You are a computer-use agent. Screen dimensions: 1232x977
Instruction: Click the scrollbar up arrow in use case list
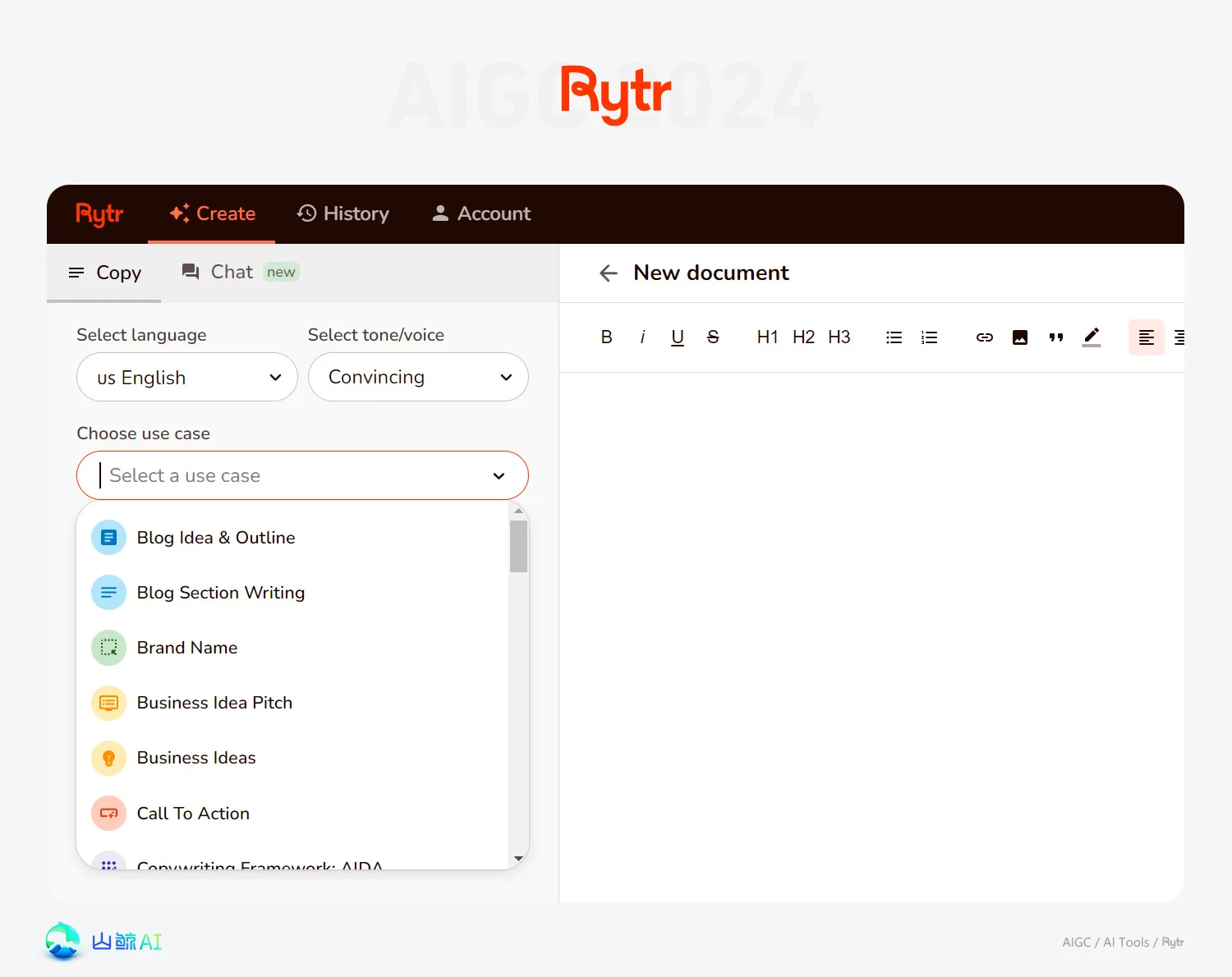[518, 511]
